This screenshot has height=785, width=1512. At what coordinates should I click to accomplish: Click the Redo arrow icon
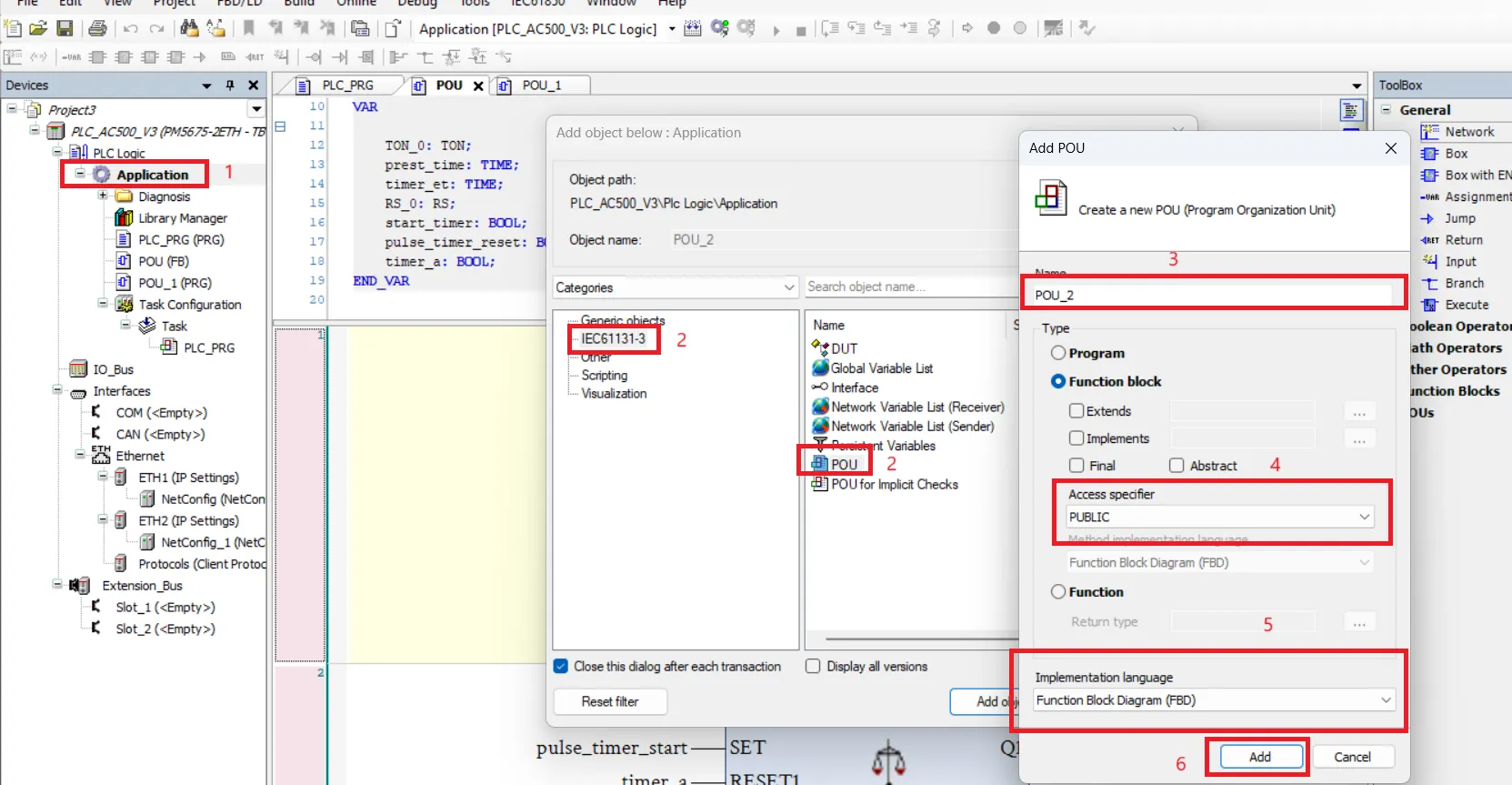pos(156,28)
